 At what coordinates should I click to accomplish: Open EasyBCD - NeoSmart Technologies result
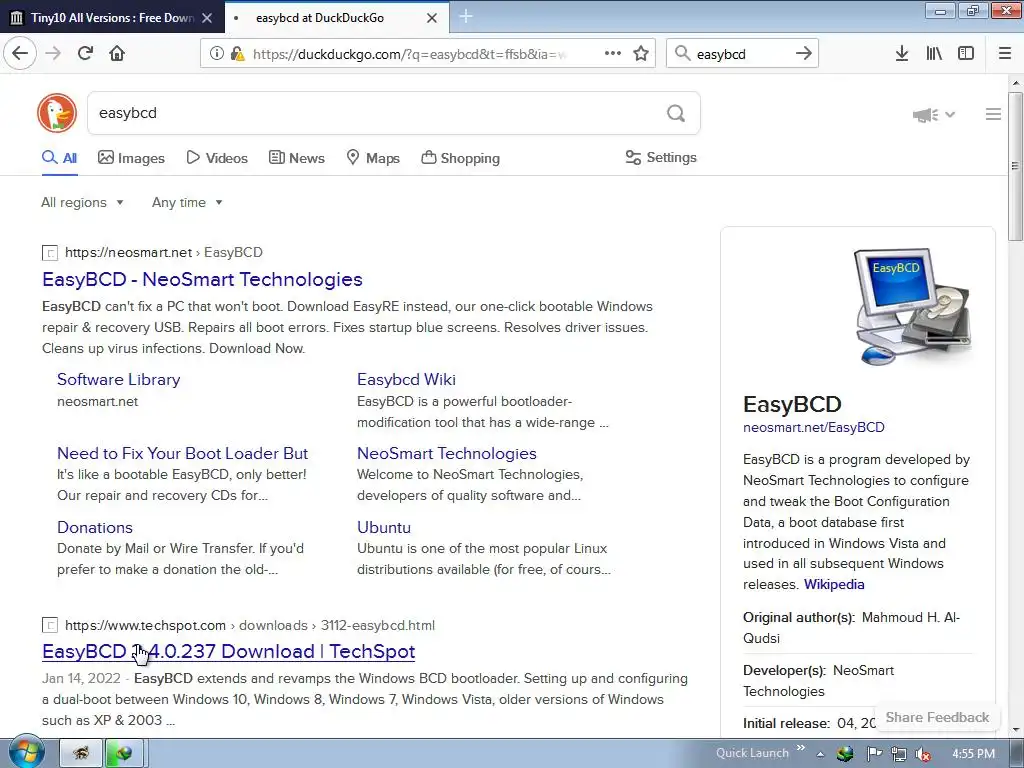202,279
